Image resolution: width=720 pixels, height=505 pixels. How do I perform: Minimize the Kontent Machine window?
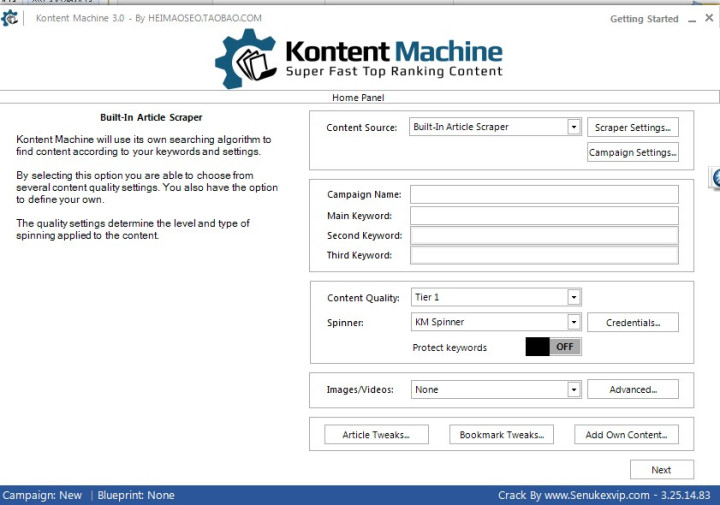(692, 19)
